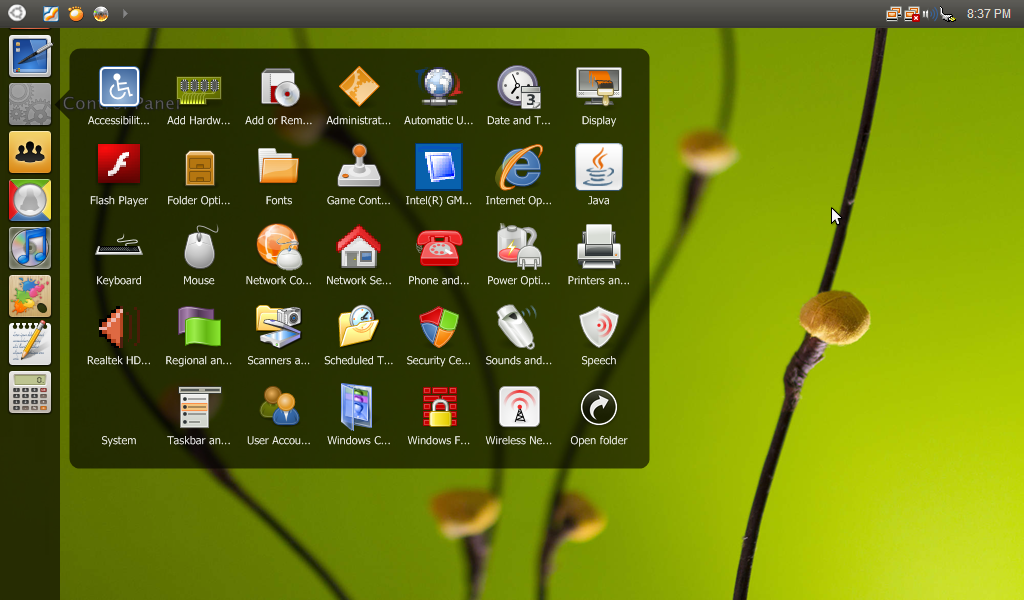Open Display properties icon
The image size is (1024, 600).
click(599, 87)
